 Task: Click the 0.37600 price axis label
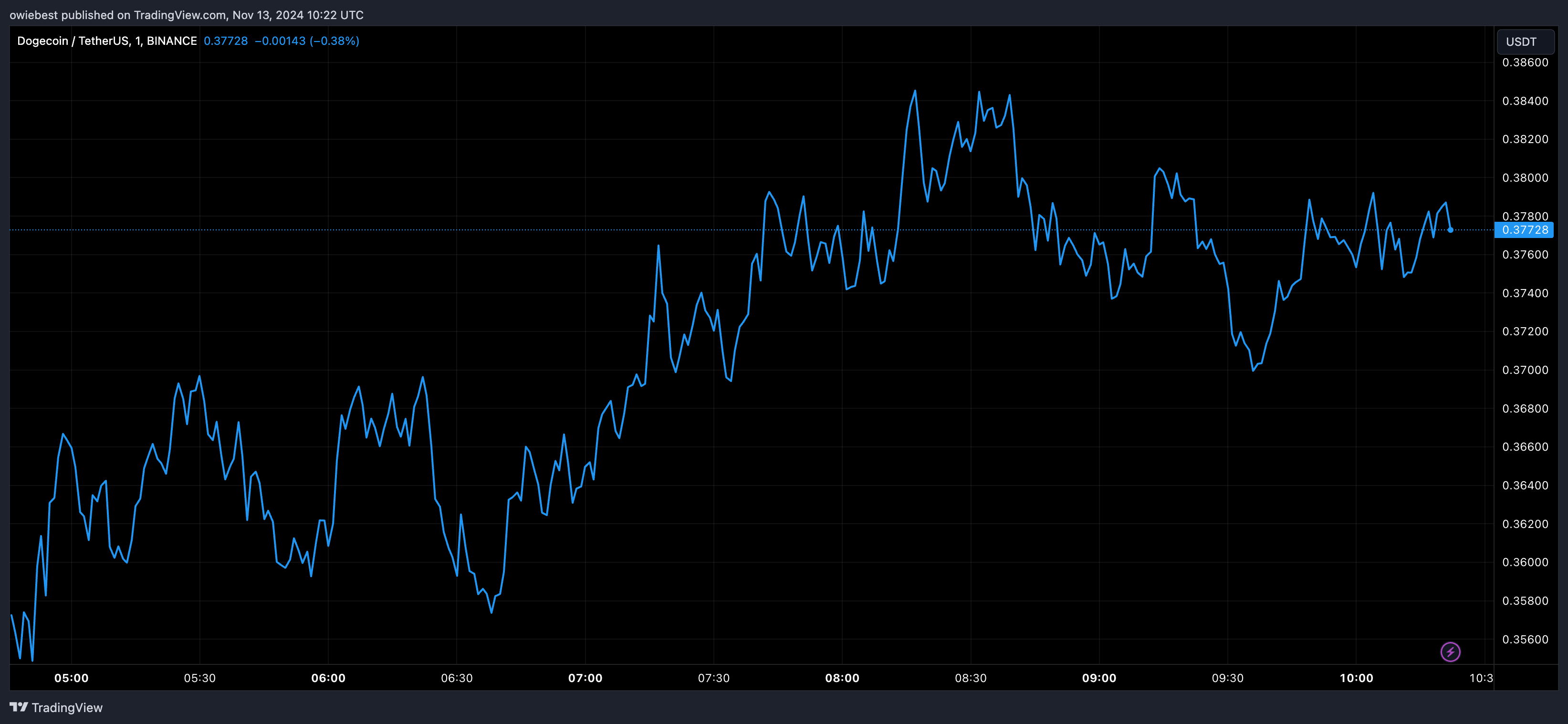pos(1525,254)
